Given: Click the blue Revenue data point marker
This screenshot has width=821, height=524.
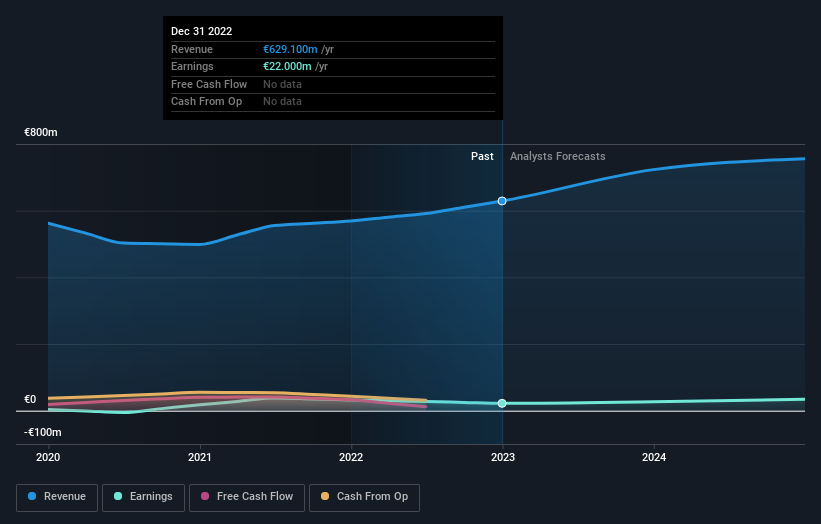Looking at the screenshot, I should 502,201.
